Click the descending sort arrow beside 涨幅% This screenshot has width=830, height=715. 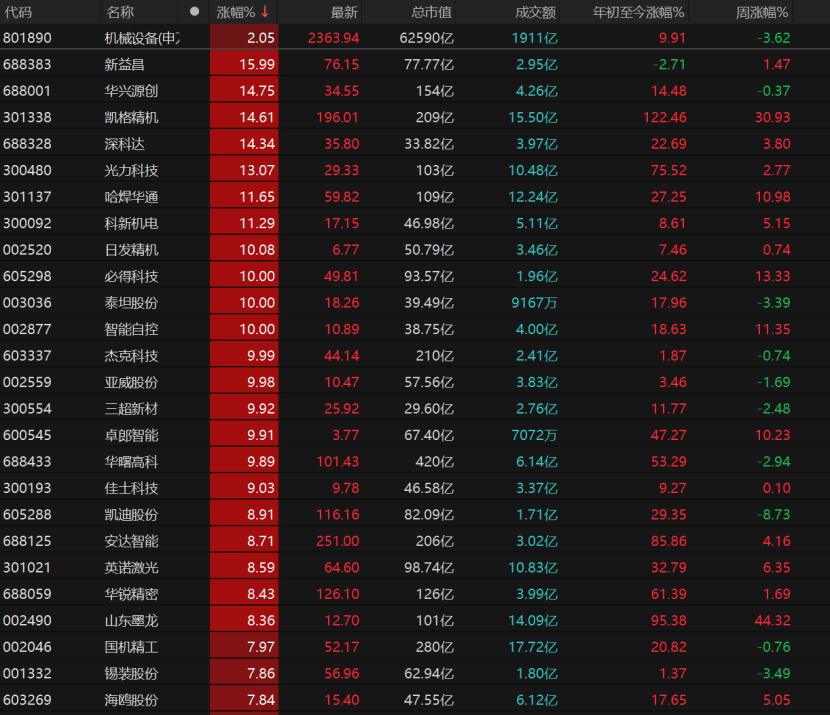[266, 12]
